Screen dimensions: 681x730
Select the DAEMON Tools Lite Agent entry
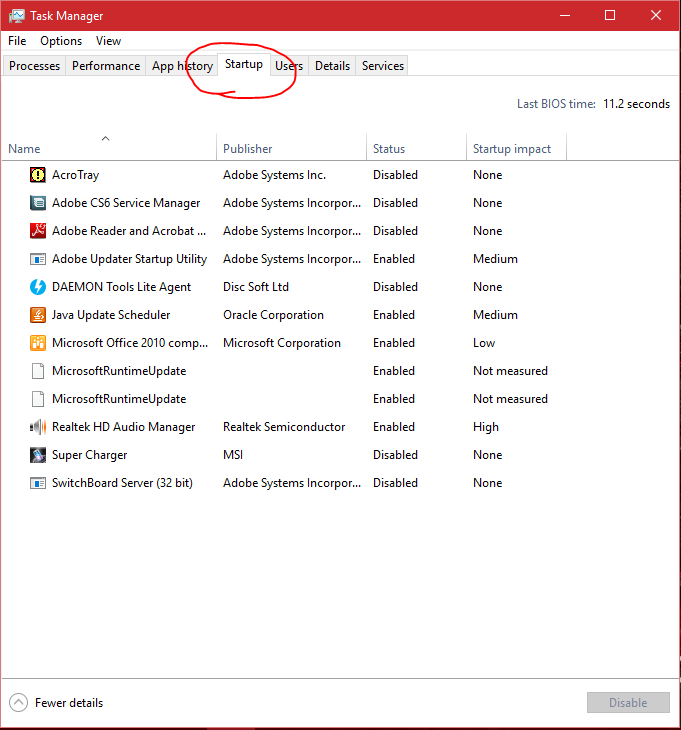121,287
